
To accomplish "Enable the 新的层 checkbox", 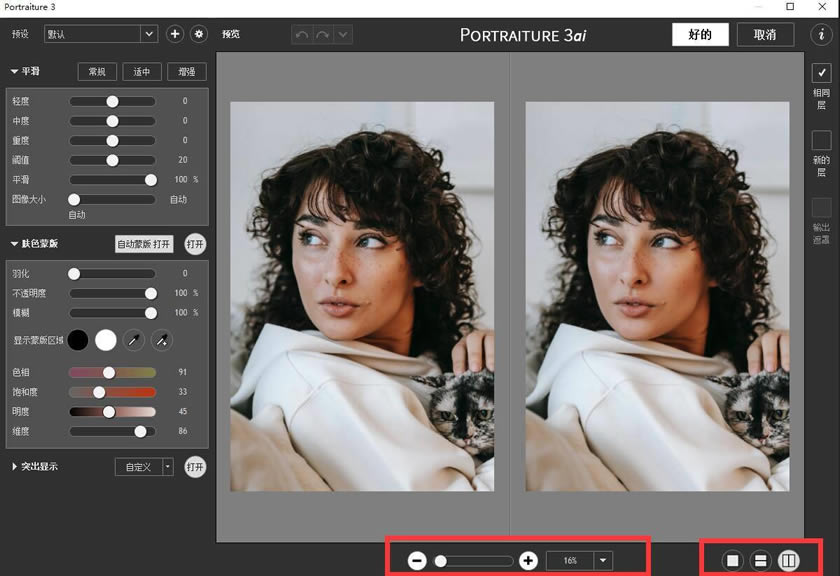I will click(x=821, y=140).
